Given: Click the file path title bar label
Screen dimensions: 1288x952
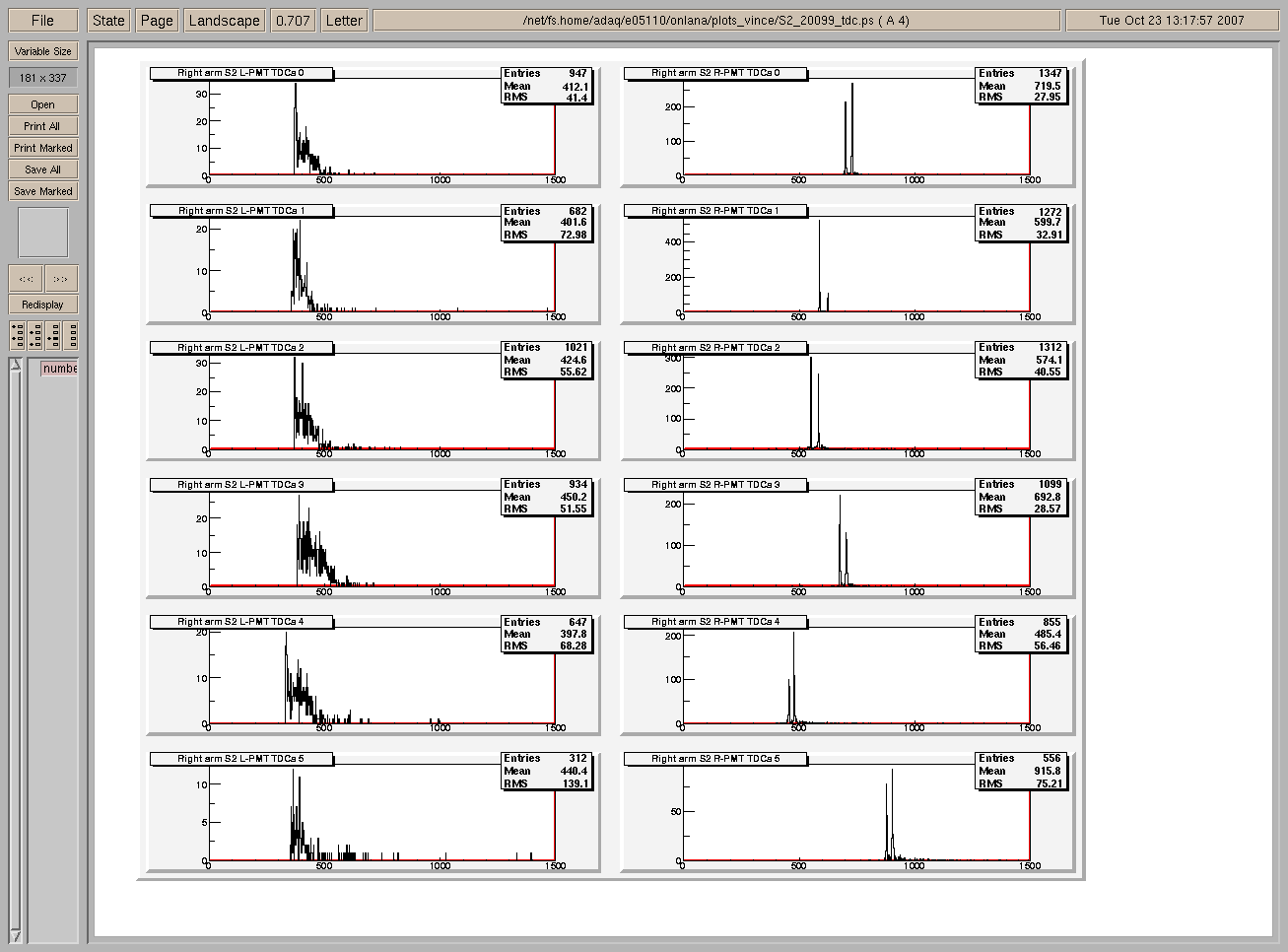Looking at the screenshot, I should [x=716, y=21].
